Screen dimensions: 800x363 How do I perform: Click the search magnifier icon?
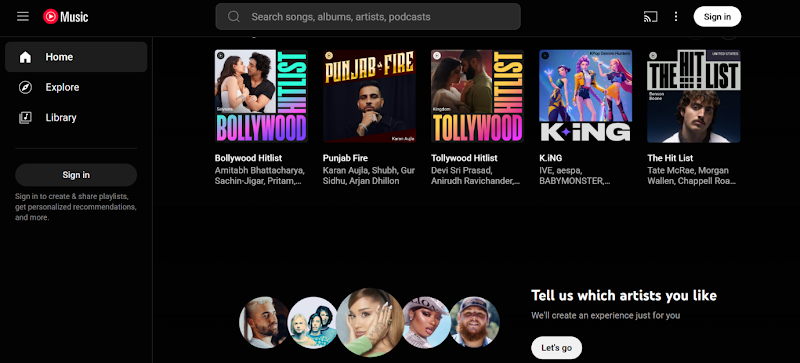click(234, 17)
